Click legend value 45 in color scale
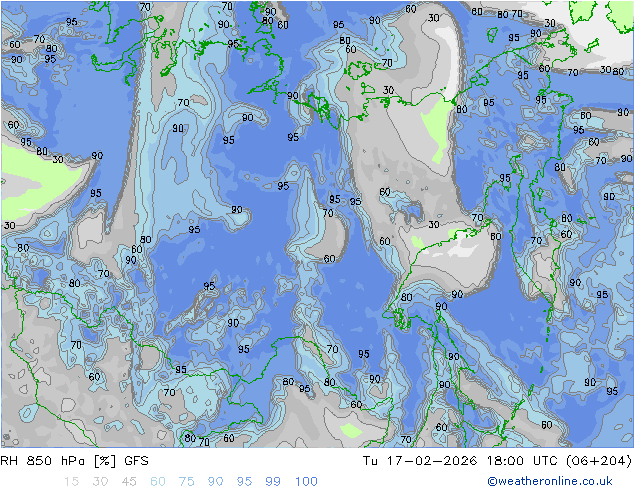This screenshot has height=490, width=634. (x=129, y=482)
